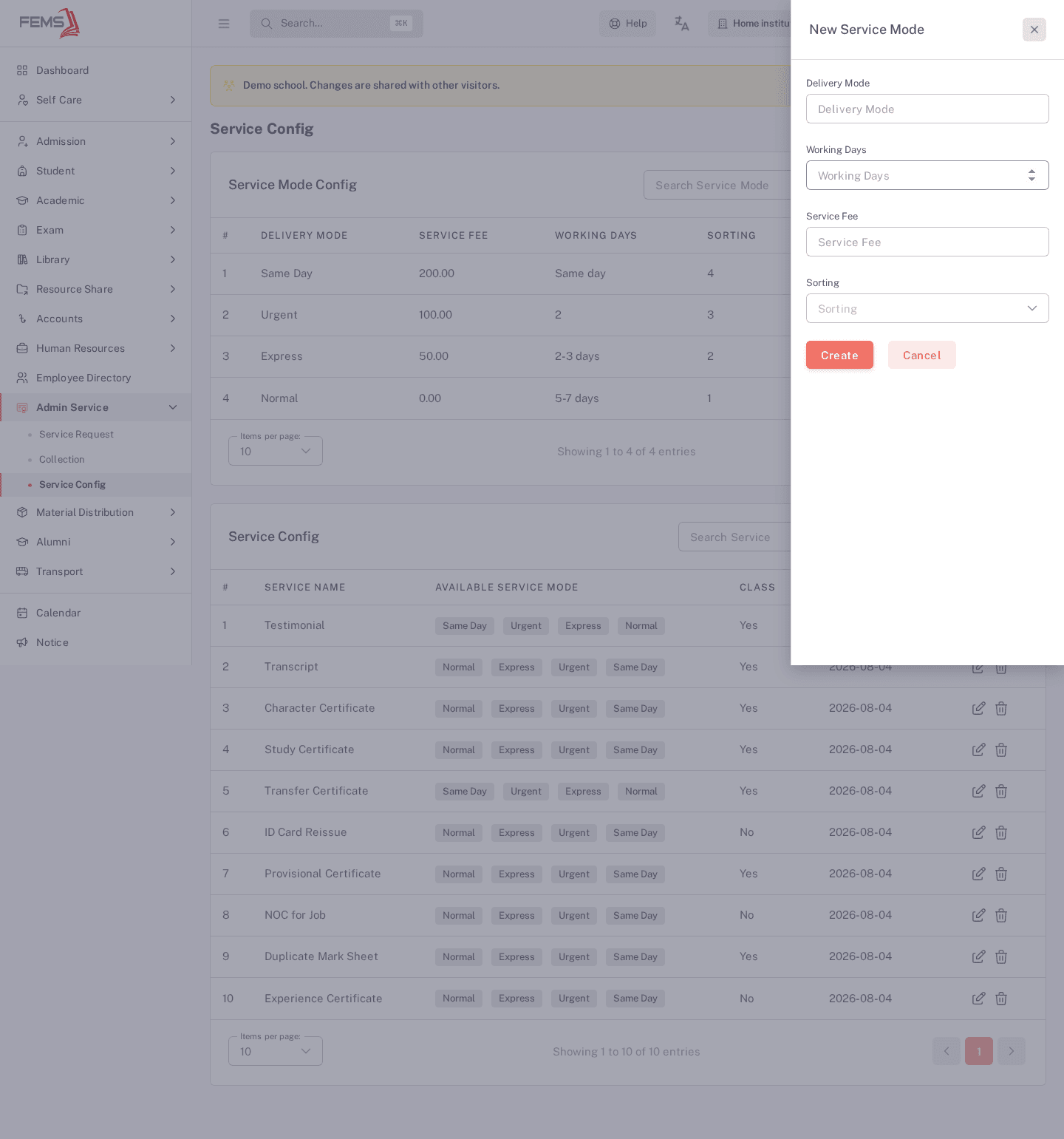Image resolution: width=1064 pixels, height=1139 pixels.
Task: Click the global Search box
Action: coord(336,24)
